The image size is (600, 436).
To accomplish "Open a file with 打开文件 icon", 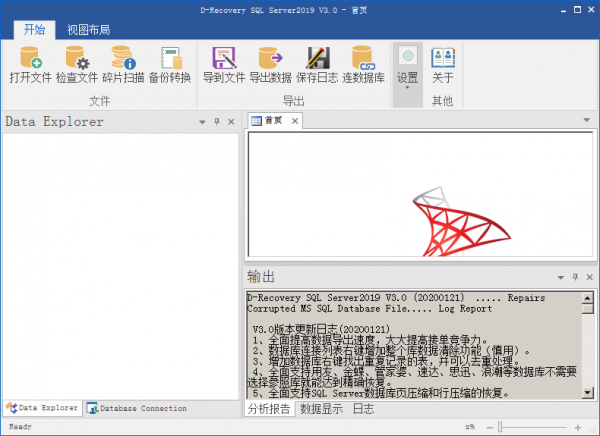I will click(31, 65).
